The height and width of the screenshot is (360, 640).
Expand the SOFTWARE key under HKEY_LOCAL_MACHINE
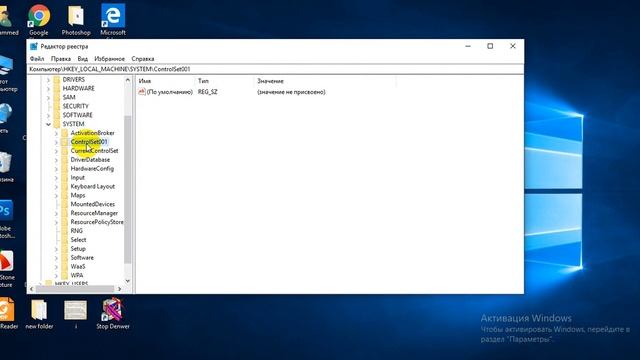(x=48, y=115)
